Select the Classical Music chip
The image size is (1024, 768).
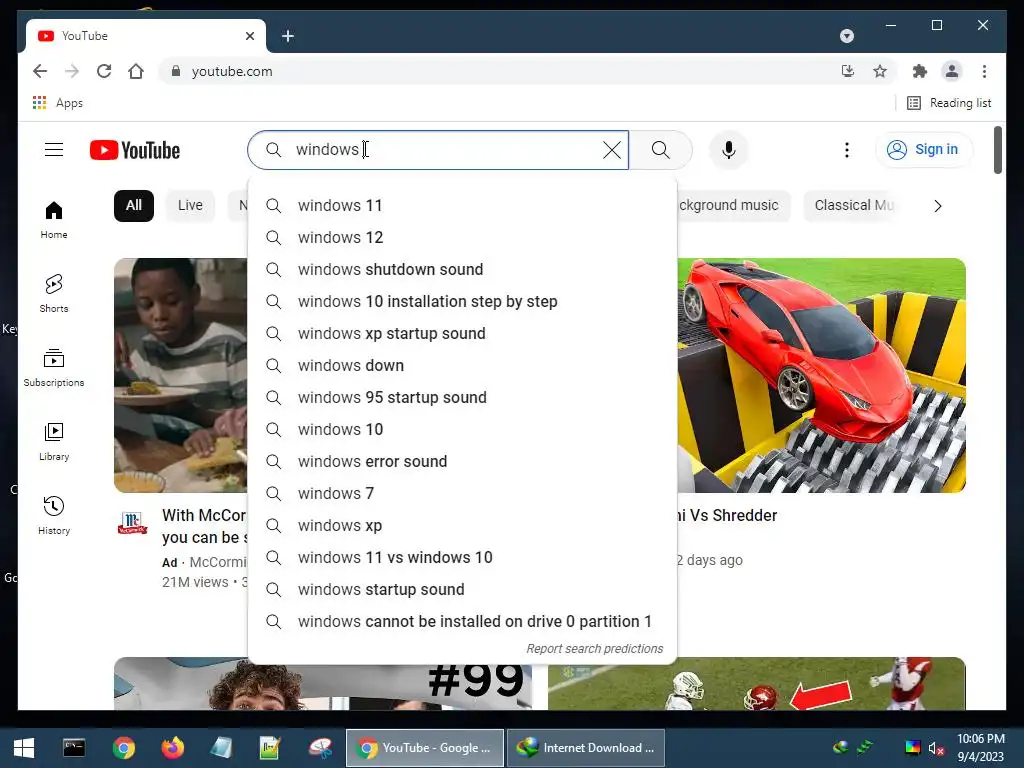852,206
